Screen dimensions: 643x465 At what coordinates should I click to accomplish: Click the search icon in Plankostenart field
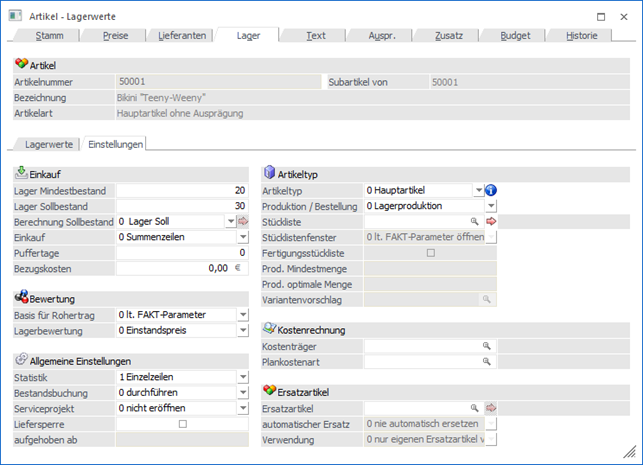[487, 361]
